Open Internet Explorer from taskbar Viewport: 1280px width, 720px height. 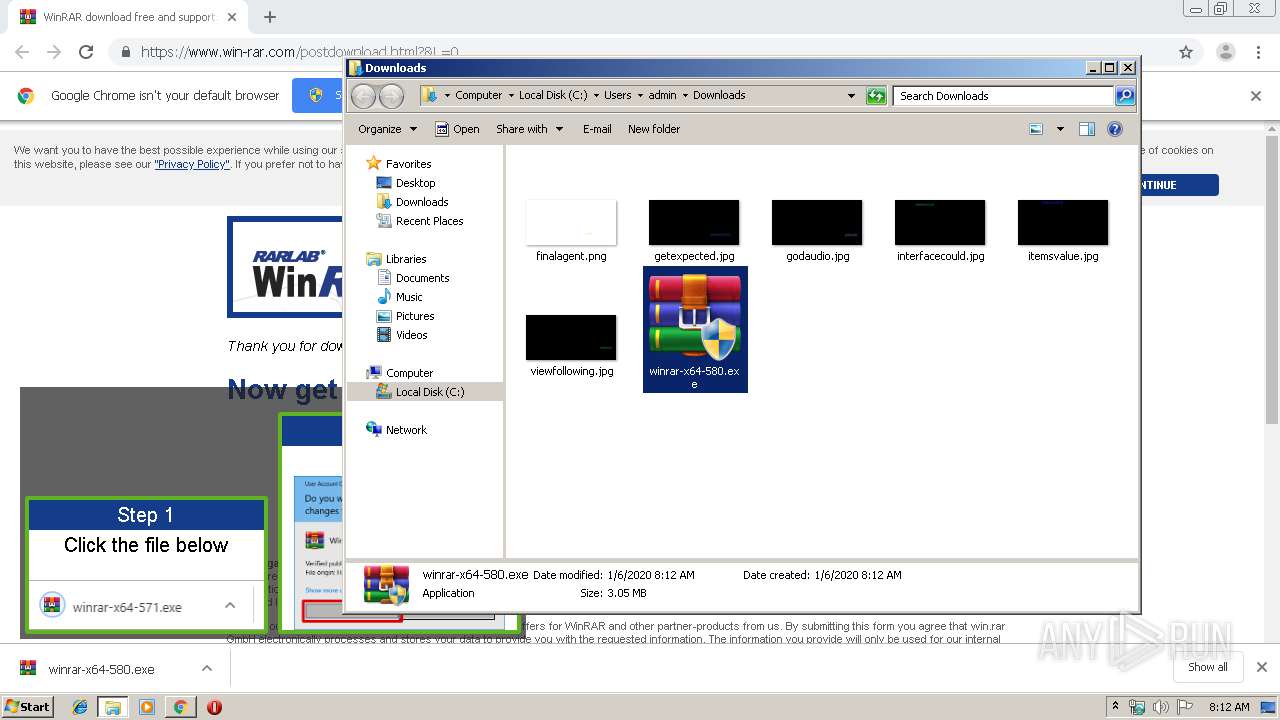(80, 707)
